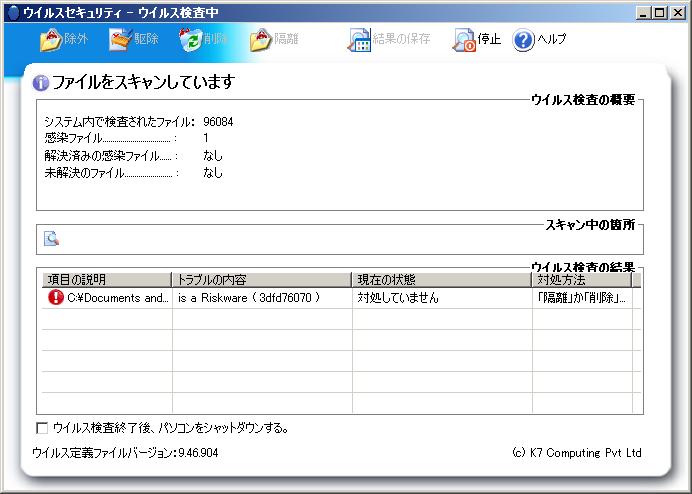Click the 除外 (exclude) folder icon

(51, 40)
